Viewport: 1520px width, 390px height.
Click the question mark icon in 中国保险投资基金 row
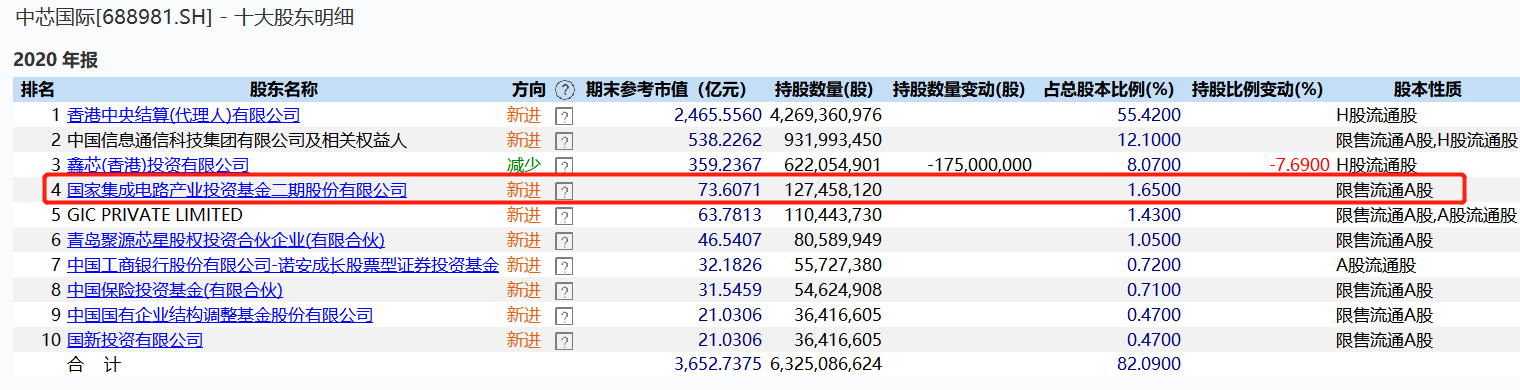click(x=564, y=291)
